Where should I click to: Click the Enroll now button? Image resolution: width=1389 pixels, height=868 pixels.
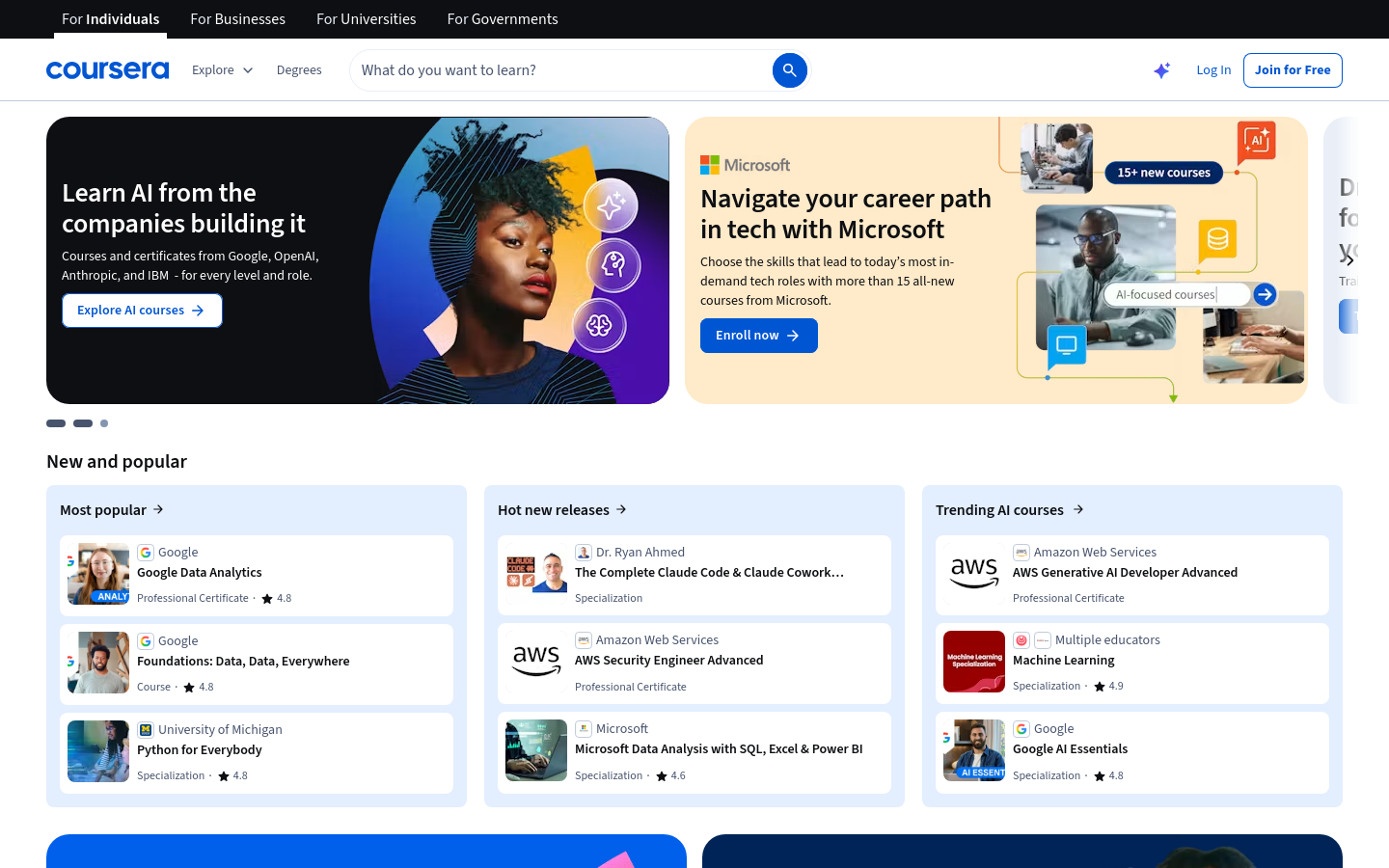click(759, 336)
